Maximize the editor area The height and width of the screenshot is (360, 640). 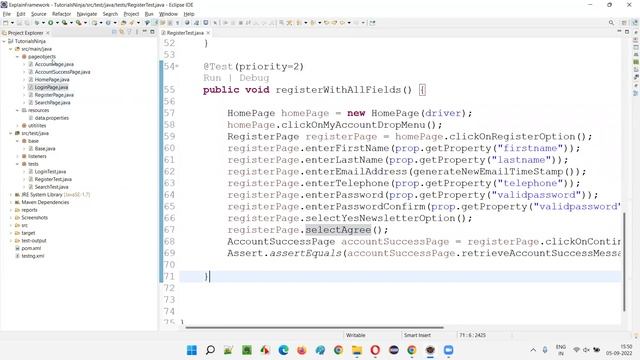[627, 32]
